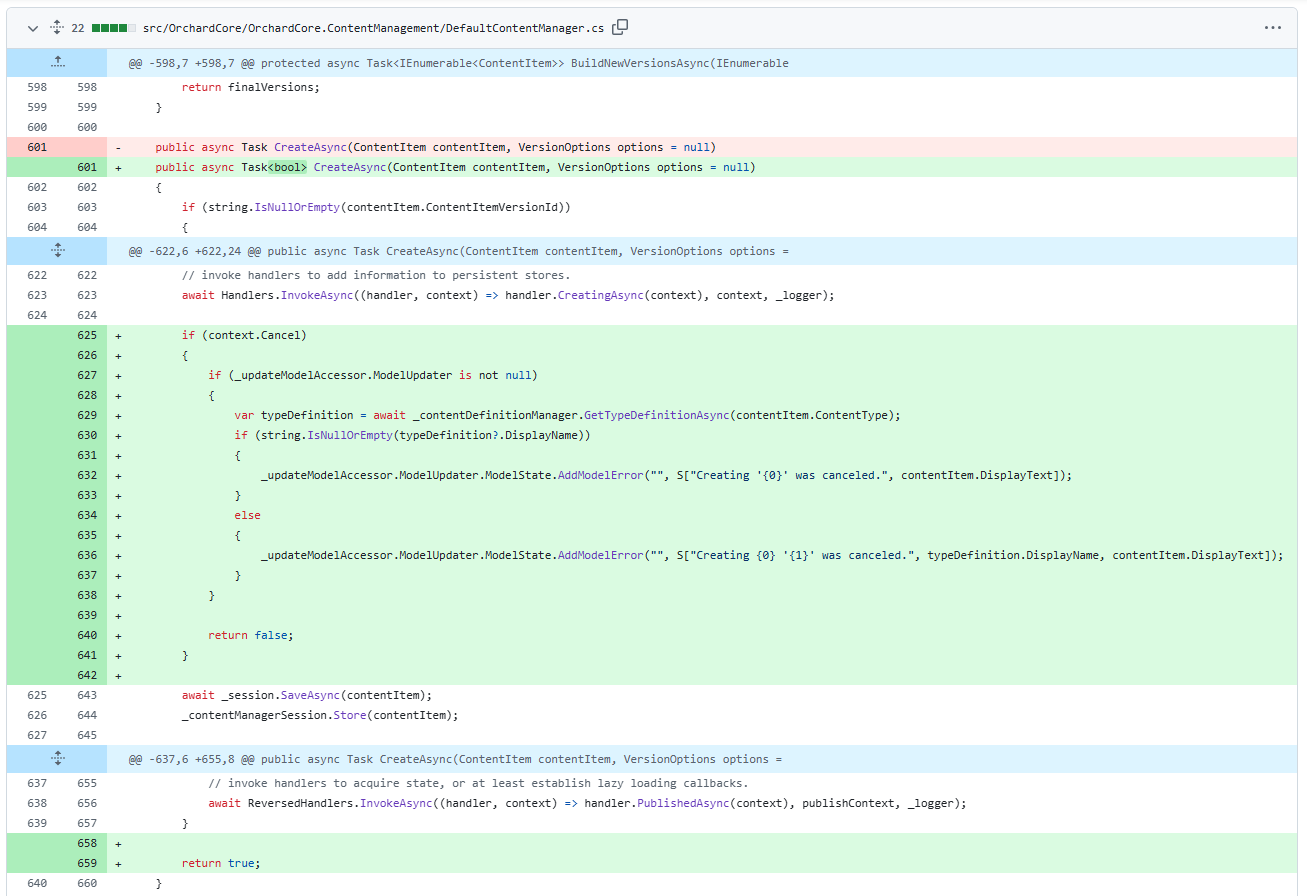Click the 'else' line at 634

247,515
